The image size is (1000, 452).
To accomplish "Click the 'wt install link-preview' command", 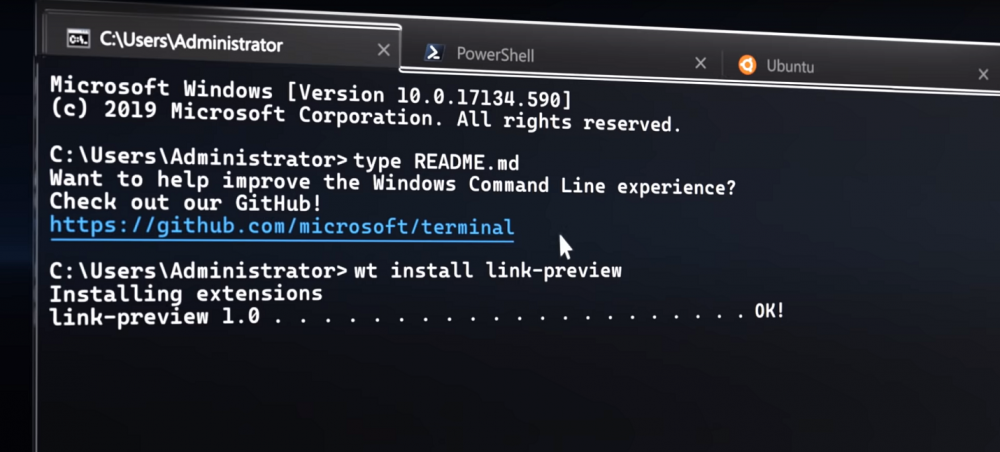I will pos(487,270).
